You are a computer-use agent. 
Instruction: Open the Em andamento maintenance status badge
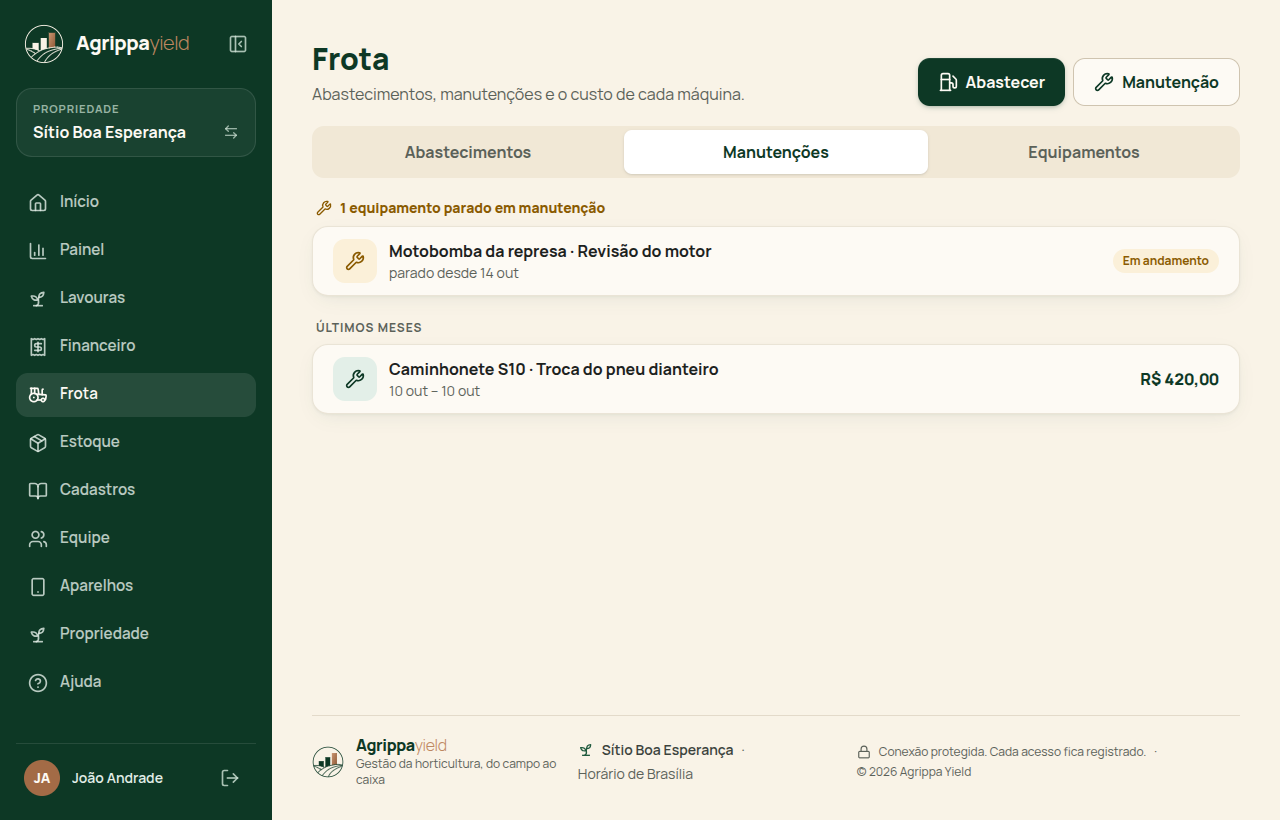tap(1166, 261)
